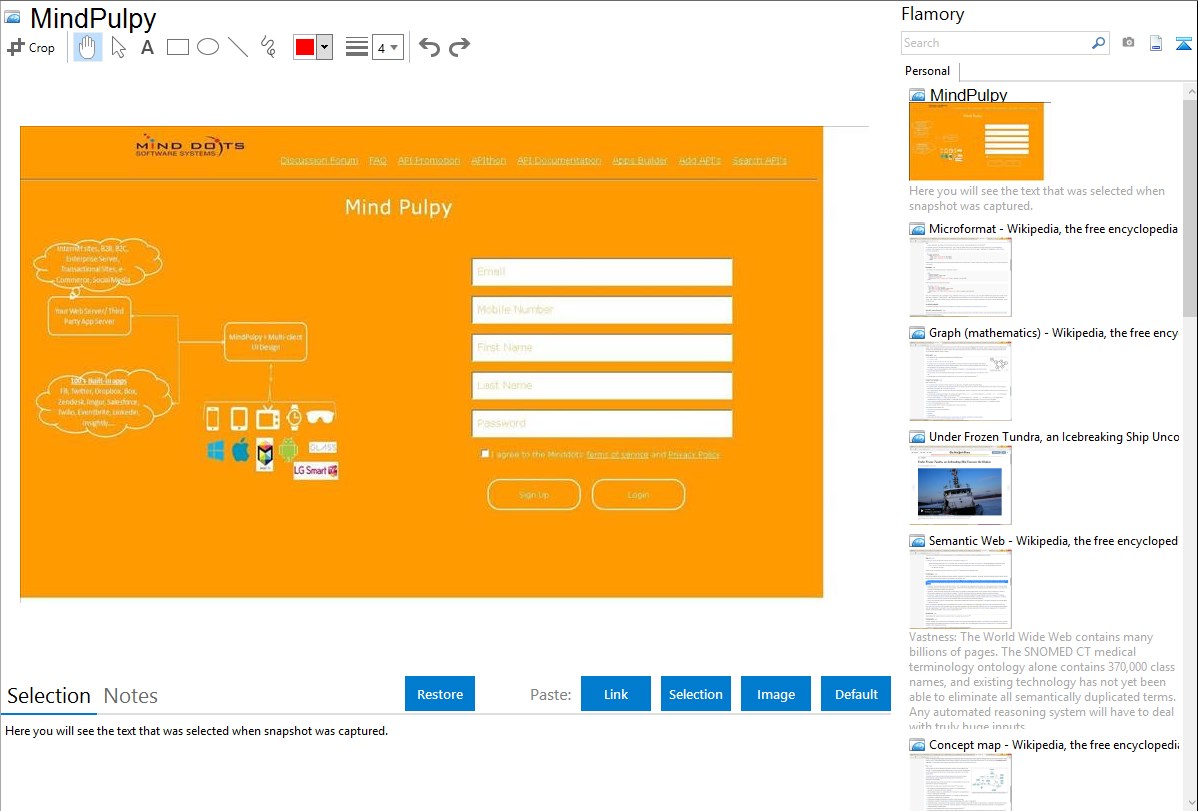
Task: Check the terms of service agreement box
Action: (x=484, y=454)
